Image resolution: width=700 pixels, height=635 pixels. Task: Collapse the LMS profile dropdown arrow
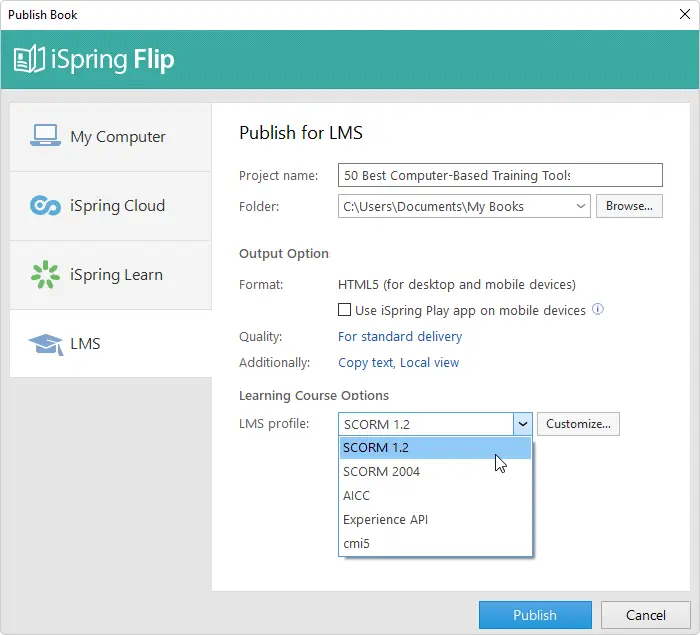(523, 424)
